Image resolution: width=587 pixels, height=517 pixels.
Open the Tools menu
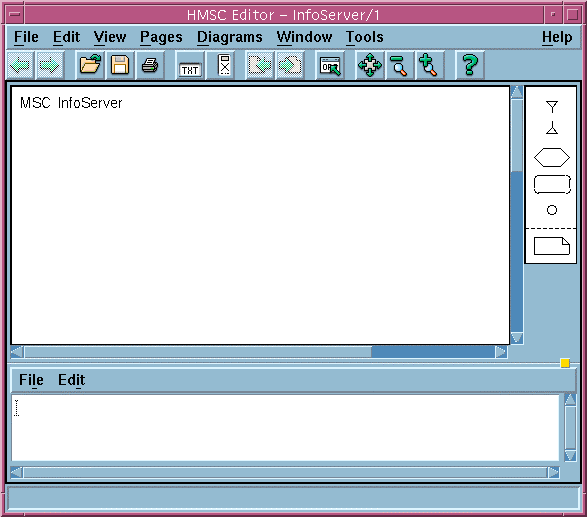(x=364, y=37)
